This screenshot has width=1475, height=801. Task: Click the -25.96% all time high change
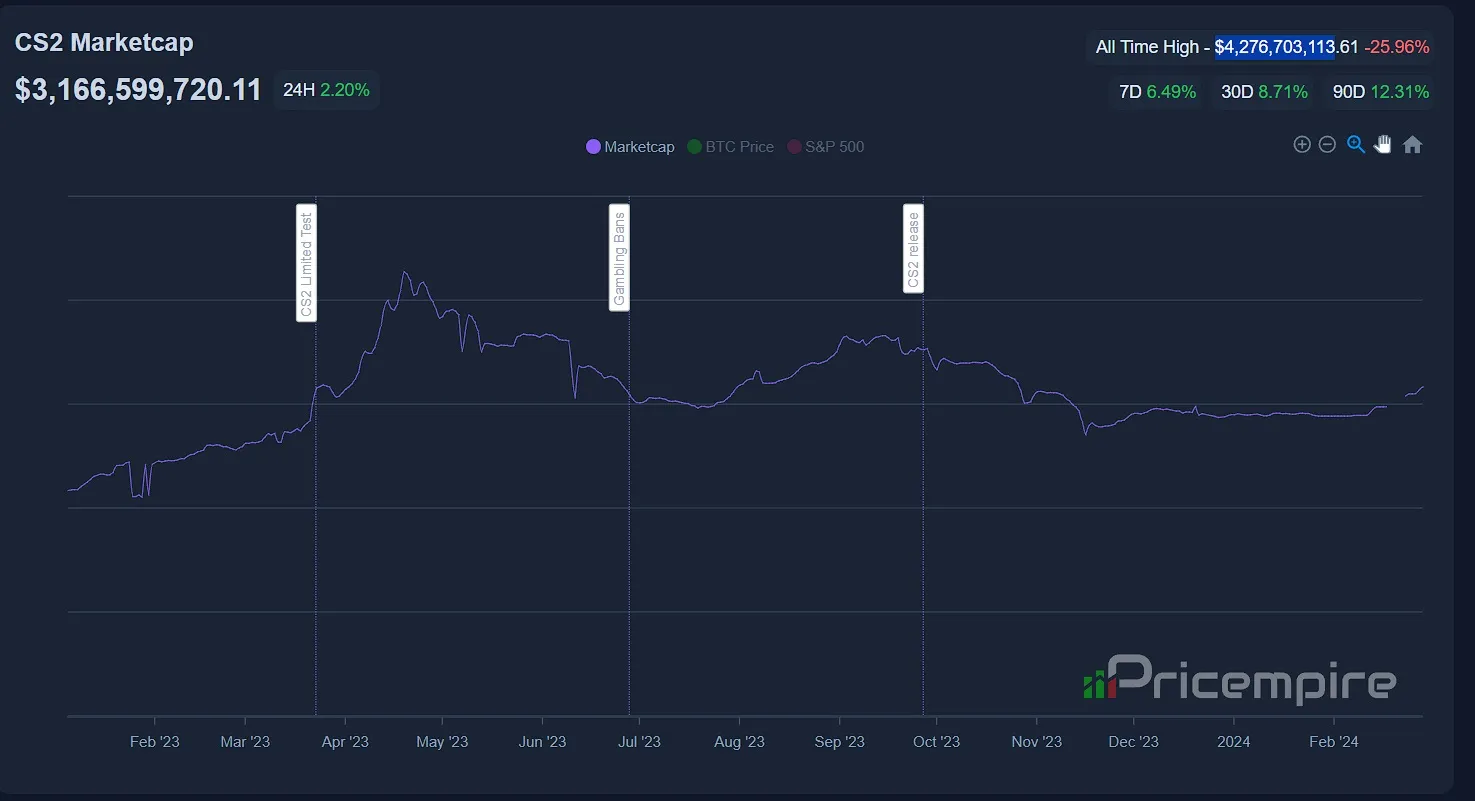coord(1397,47)
